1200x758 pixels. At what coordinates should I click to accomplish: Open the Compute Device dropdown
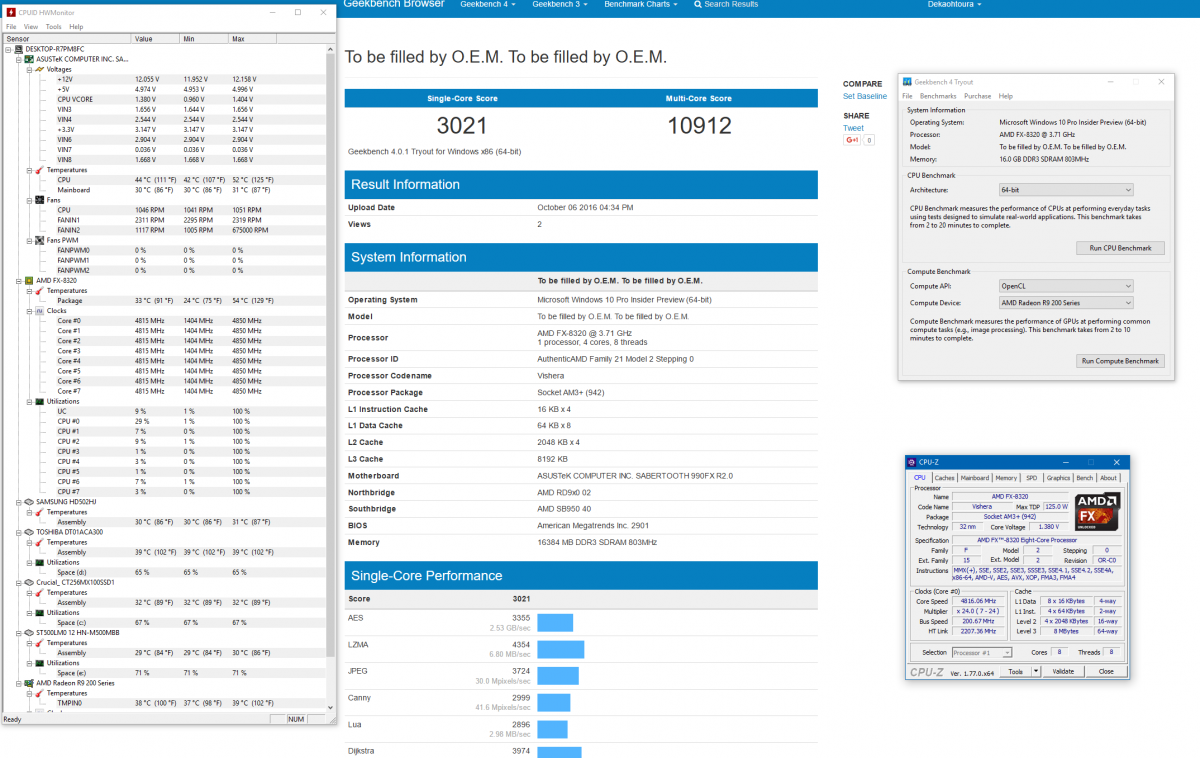1066,303
